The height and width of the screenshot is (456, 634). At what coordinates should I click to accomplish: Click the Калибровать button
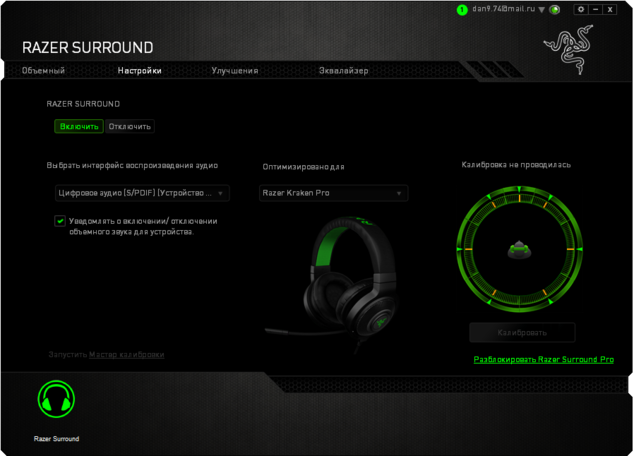pyautogui.click(x=522, y=333)
